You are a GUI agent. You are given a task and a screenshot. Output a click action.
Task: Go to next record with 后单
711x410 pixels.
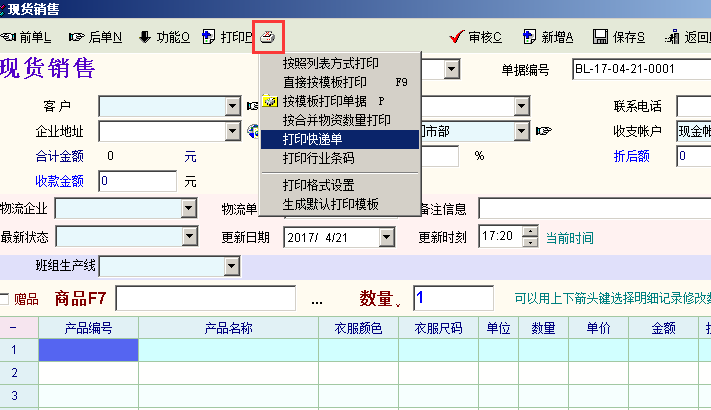[95, 37]
